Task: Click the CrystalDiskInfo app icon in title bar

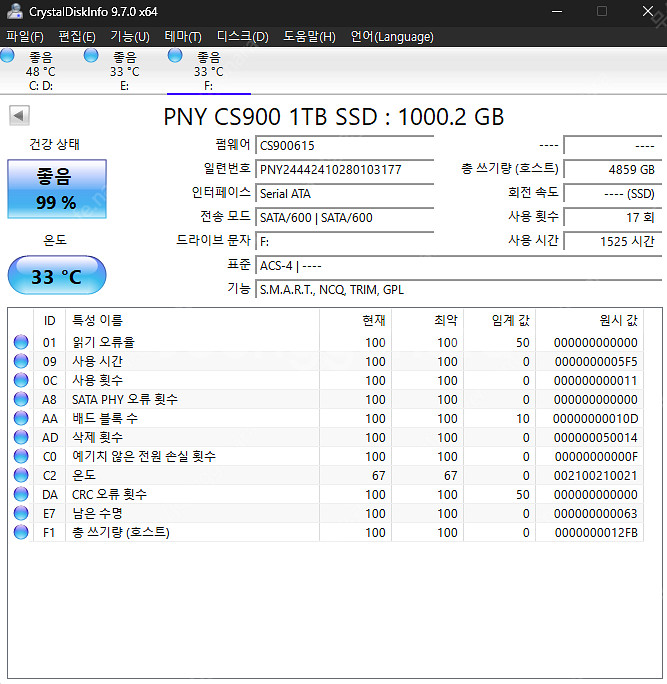Action: (15, 11)
